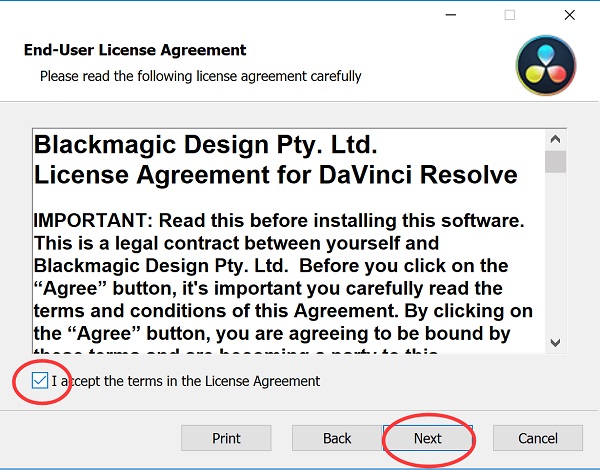
Task: Click the license text scrollbar thumb
Action: tap(555, 162)
